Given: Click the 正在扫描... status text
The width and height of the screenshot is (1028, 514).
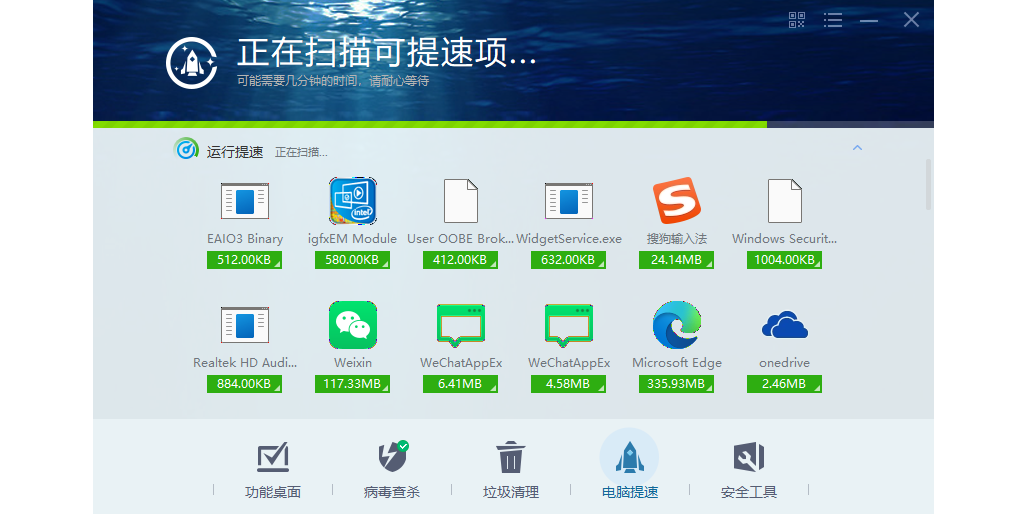Looking at the screenshot, I should 301,153.
